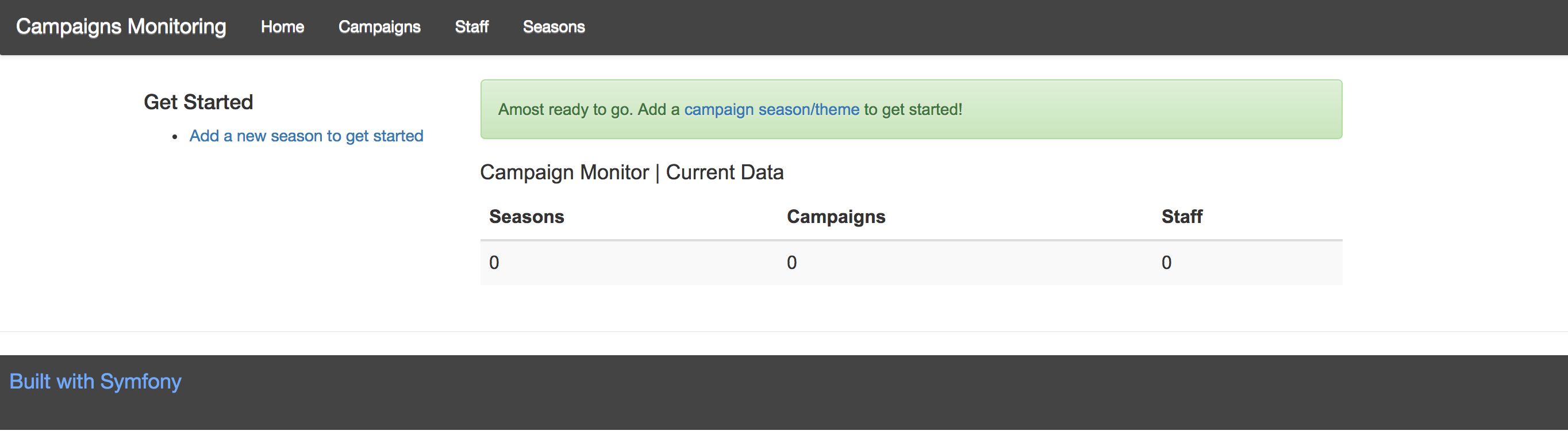Click 'Add a new season to get started'
1568x446 pixels.
point(306,136)
